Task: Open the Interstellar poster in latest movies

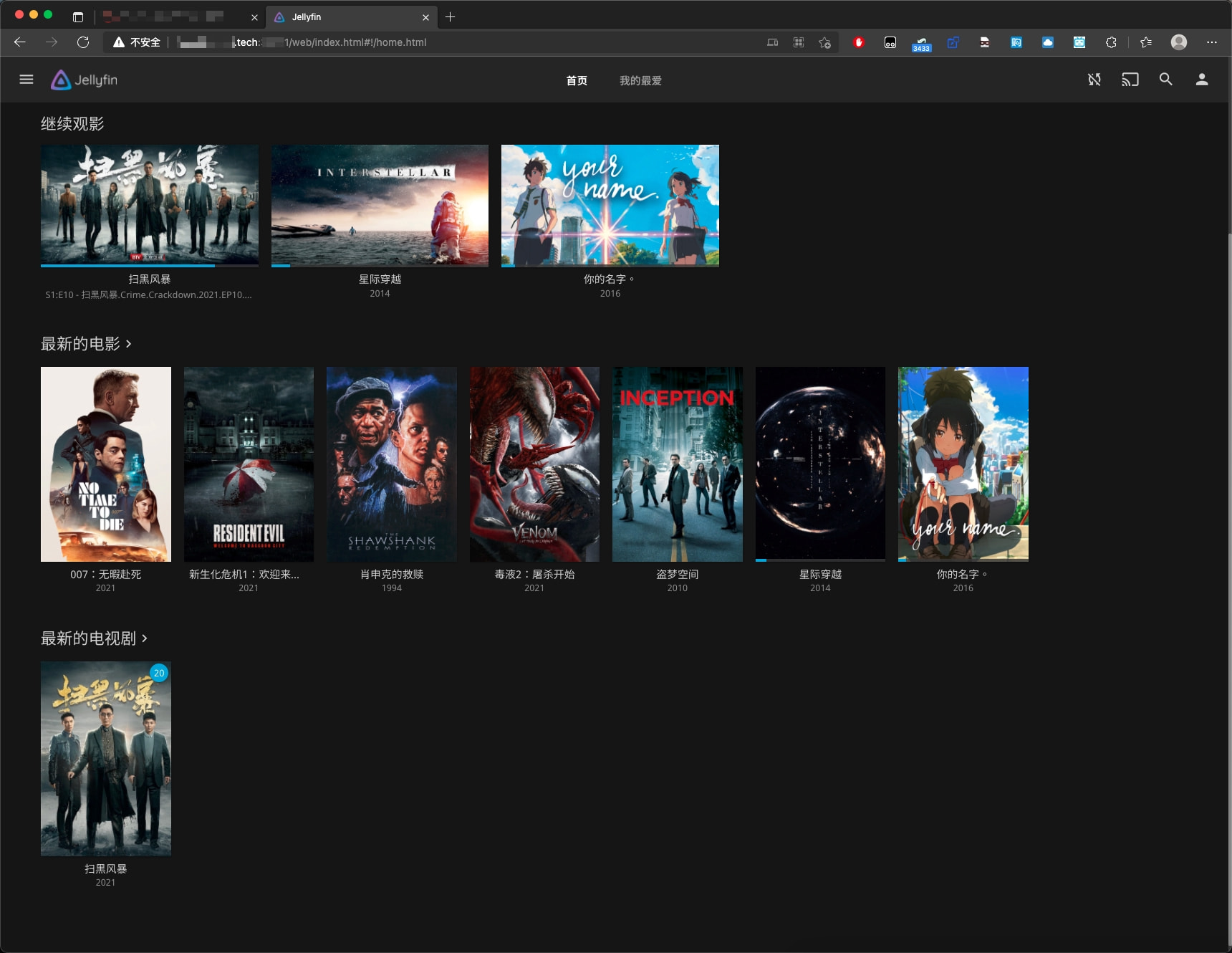Action: tap(820, 464)
